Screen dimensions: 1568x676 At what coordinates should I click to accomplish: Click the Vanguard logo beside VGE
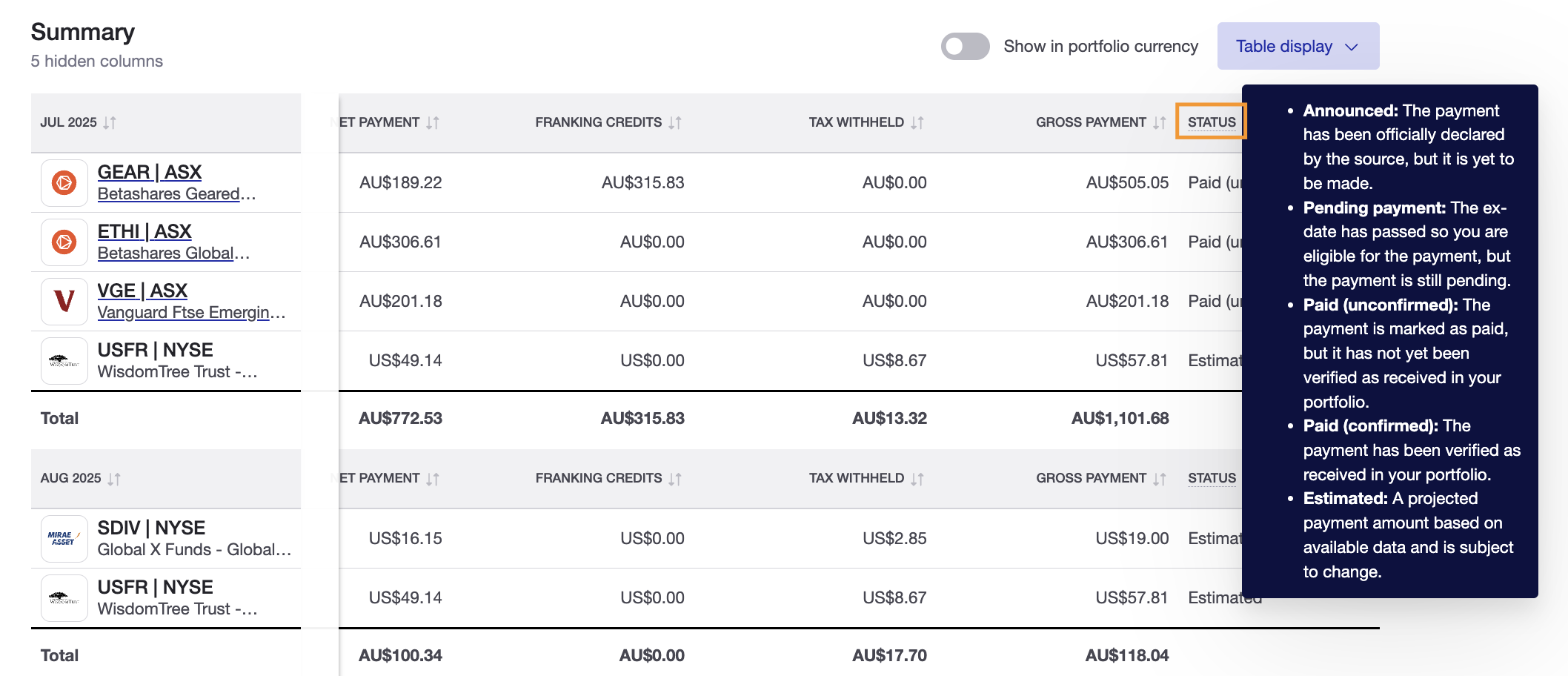(x=64, y=301)
